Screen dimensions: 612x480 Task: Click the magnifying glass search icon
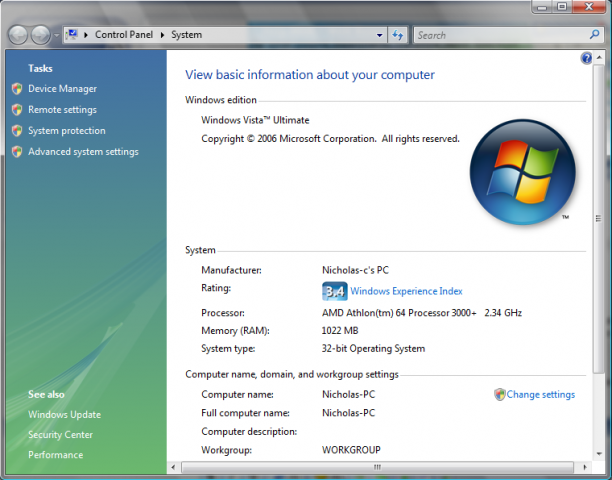click(x=595, y=35)
